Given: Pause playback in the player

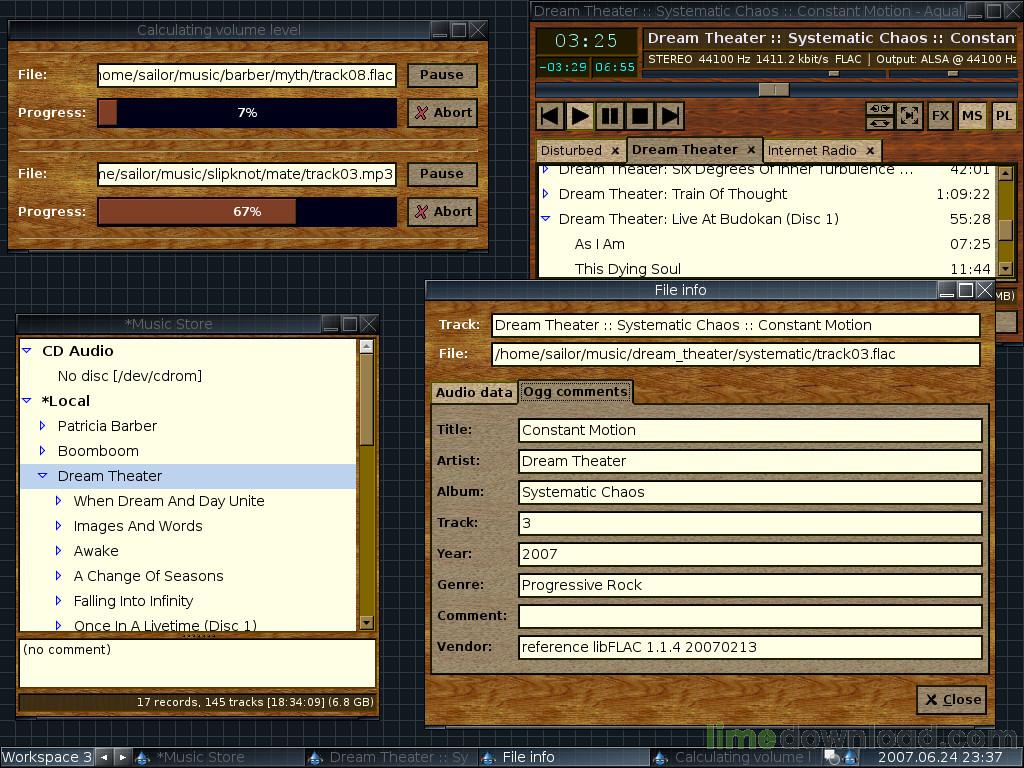Looking at the screenshot, I should (x=610, y=116).
